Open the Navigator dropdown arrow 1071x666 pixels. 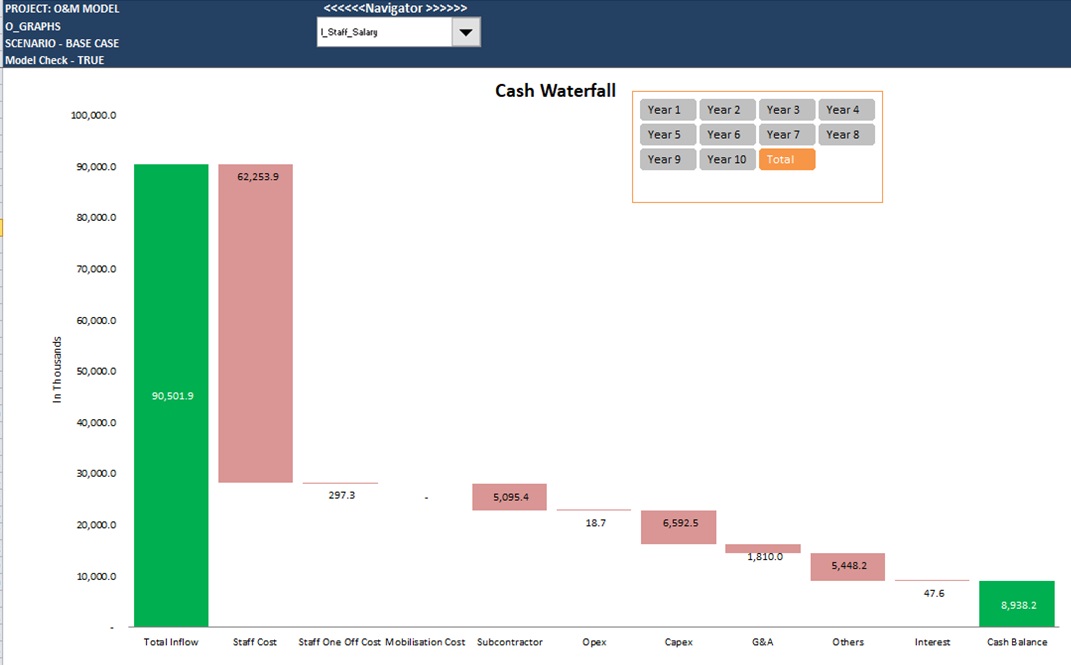coord(466,31)
